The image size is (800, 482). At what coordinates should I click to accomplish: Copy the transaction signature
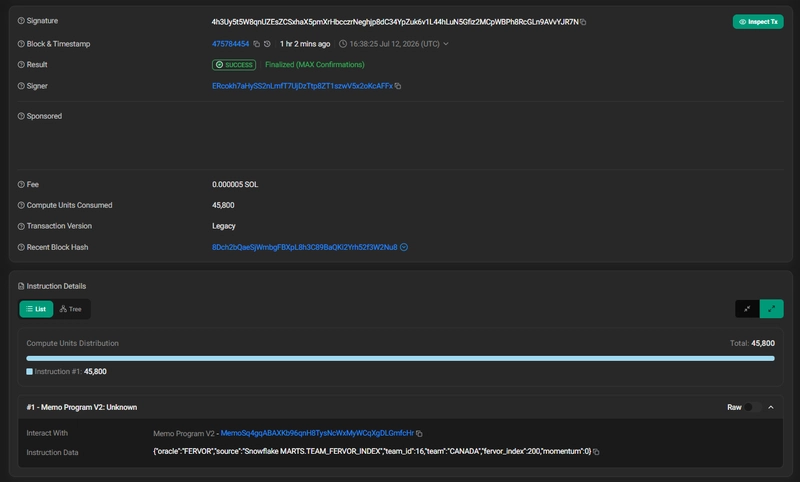tap(583, 22)
